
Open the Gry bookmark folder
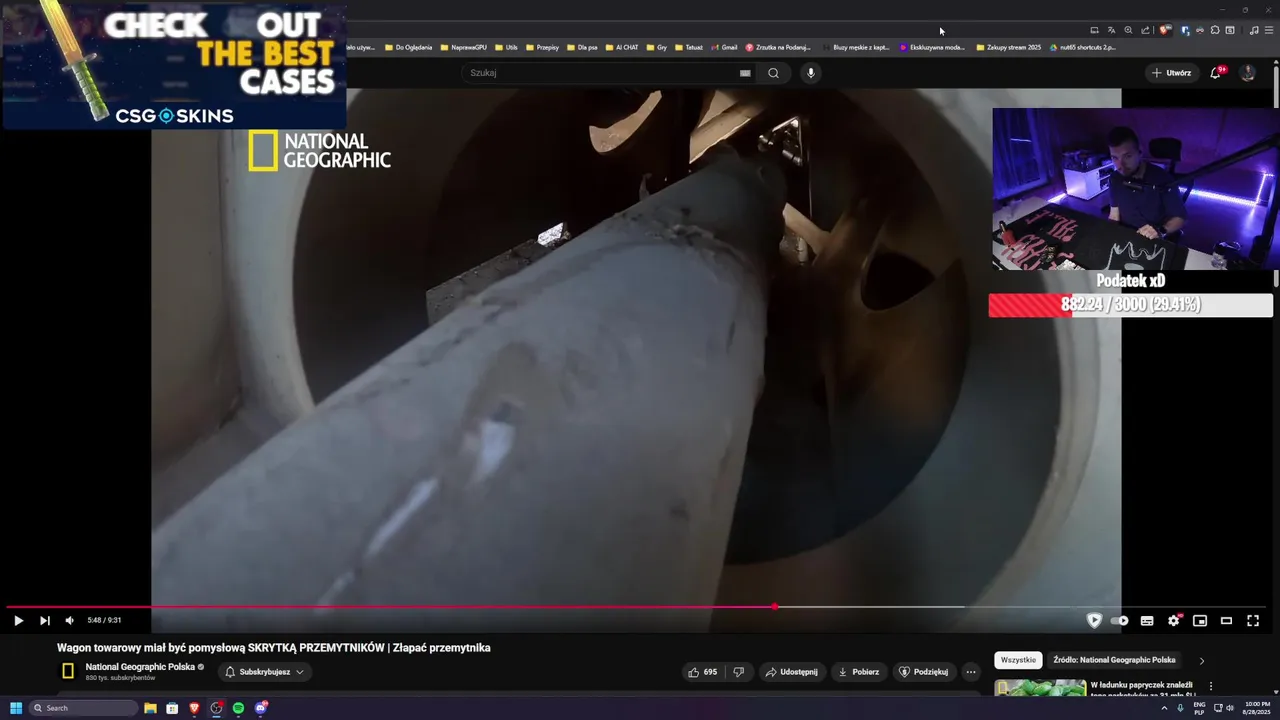pyautogui.click(x=656, y=47)
